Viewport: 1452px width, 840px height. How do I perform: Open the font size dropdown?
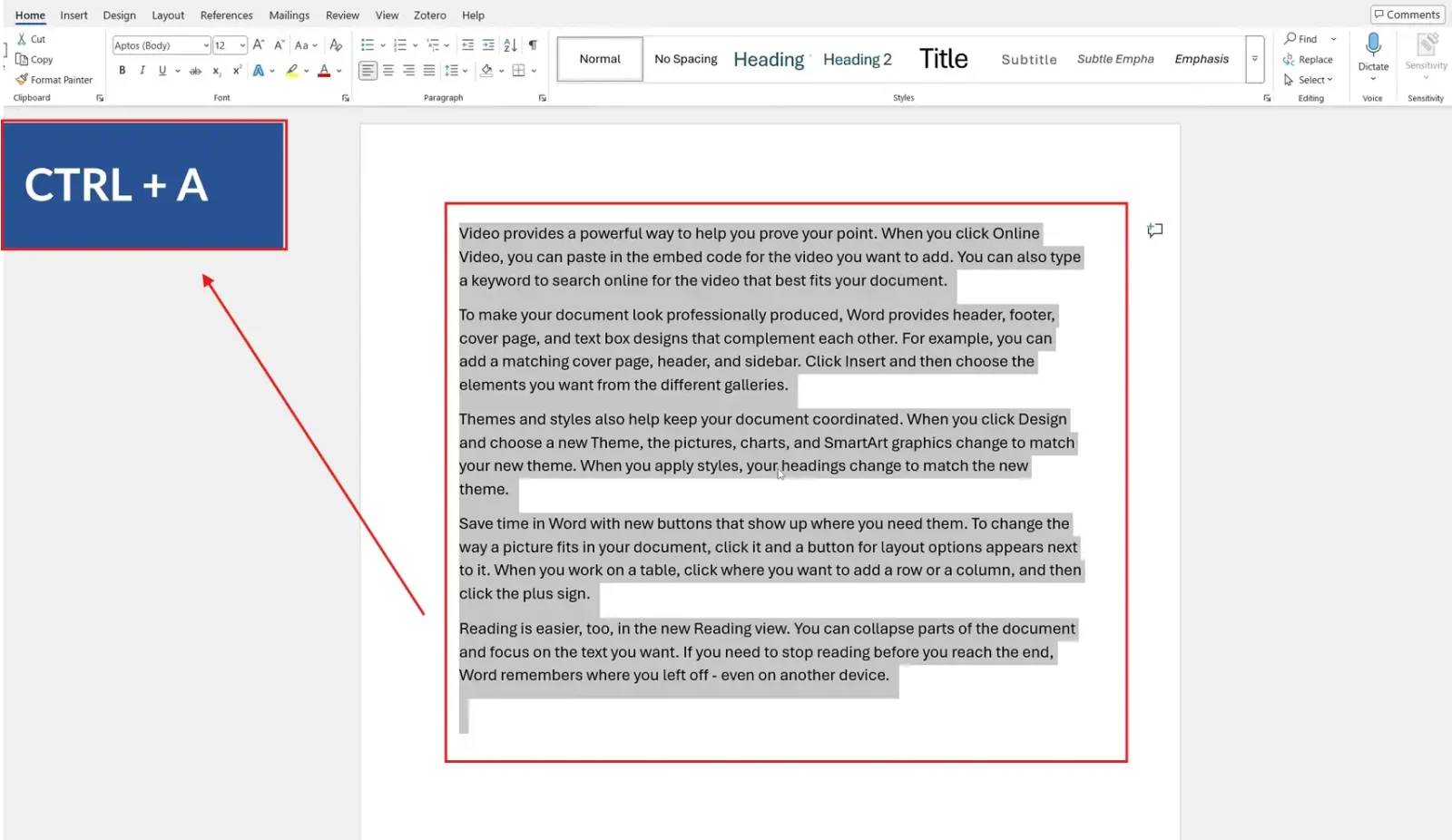[x=242, y=45]
